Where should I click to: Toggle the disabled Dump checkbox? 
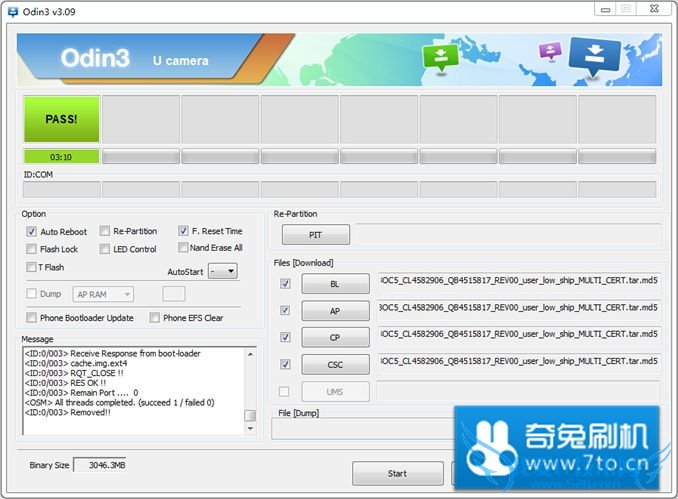[x=31, y=294]
